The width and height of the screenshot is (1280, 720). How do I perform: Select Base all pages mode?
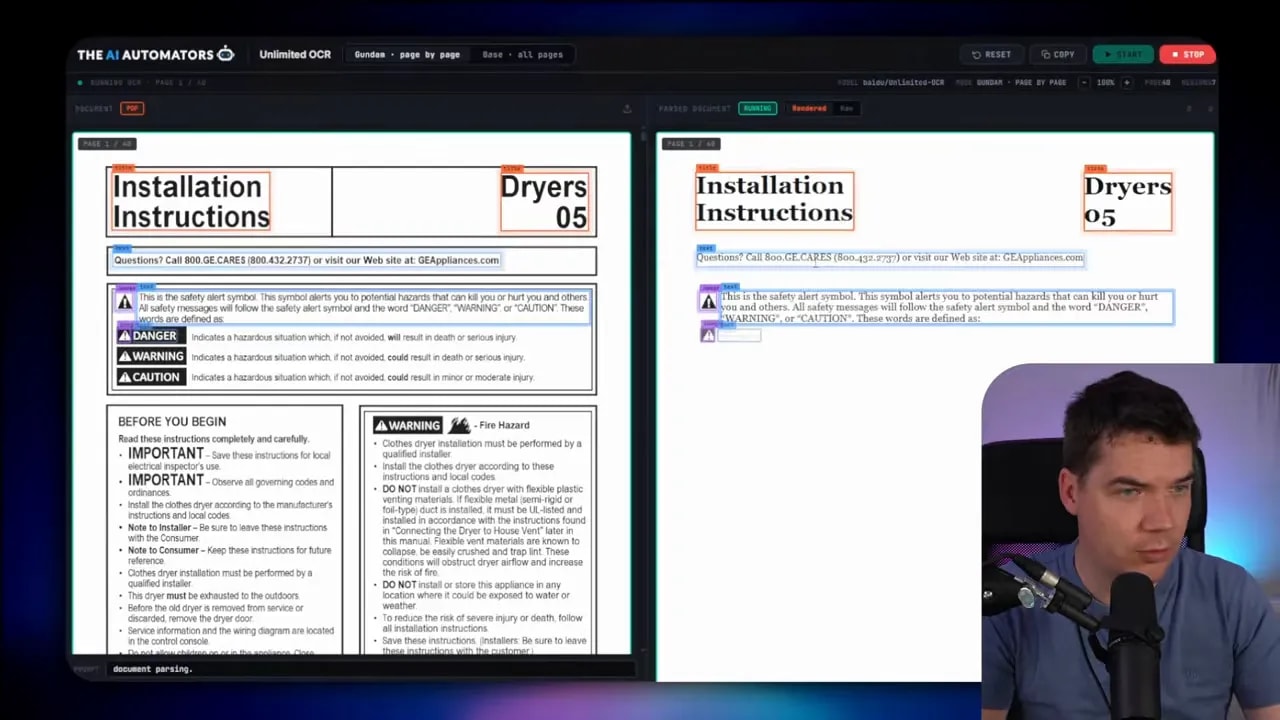(x=522, y=54)
